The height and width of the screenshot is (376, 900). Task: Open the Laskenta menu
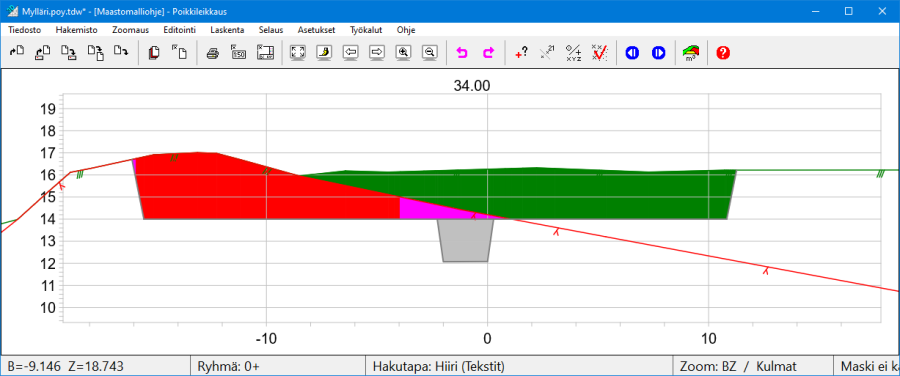pyautogui.click(x=227, y=30)
